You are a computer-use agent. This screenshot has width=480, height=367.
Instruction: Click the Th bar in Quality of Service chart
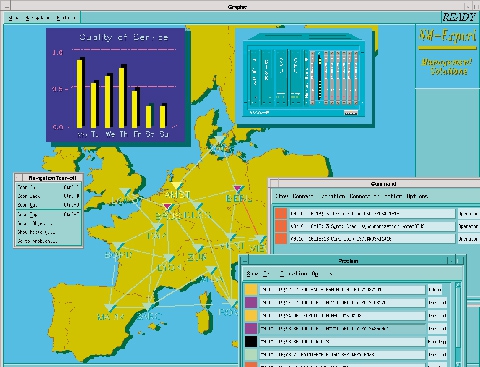tap(122, 97)
